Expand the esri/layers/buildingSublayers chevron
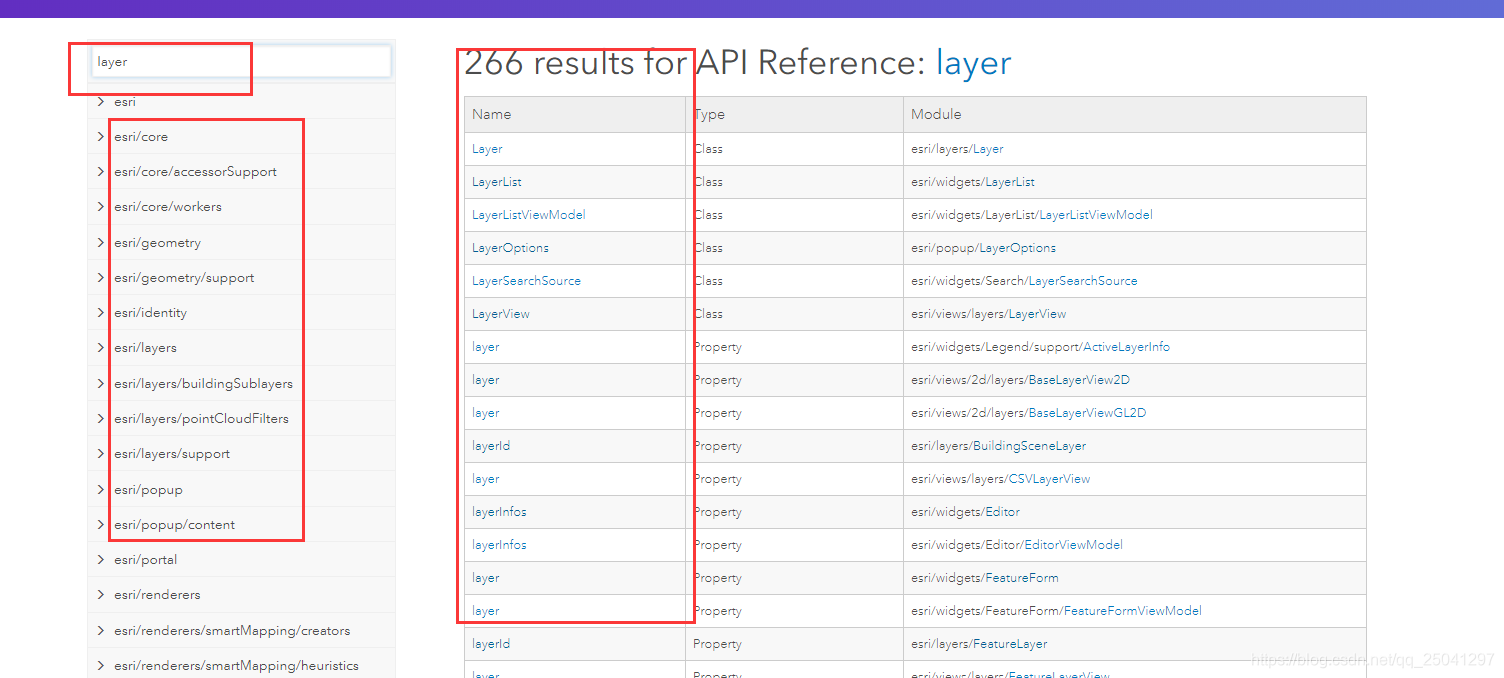Viewport: 1504px width, 678px height. coord(101,383)
